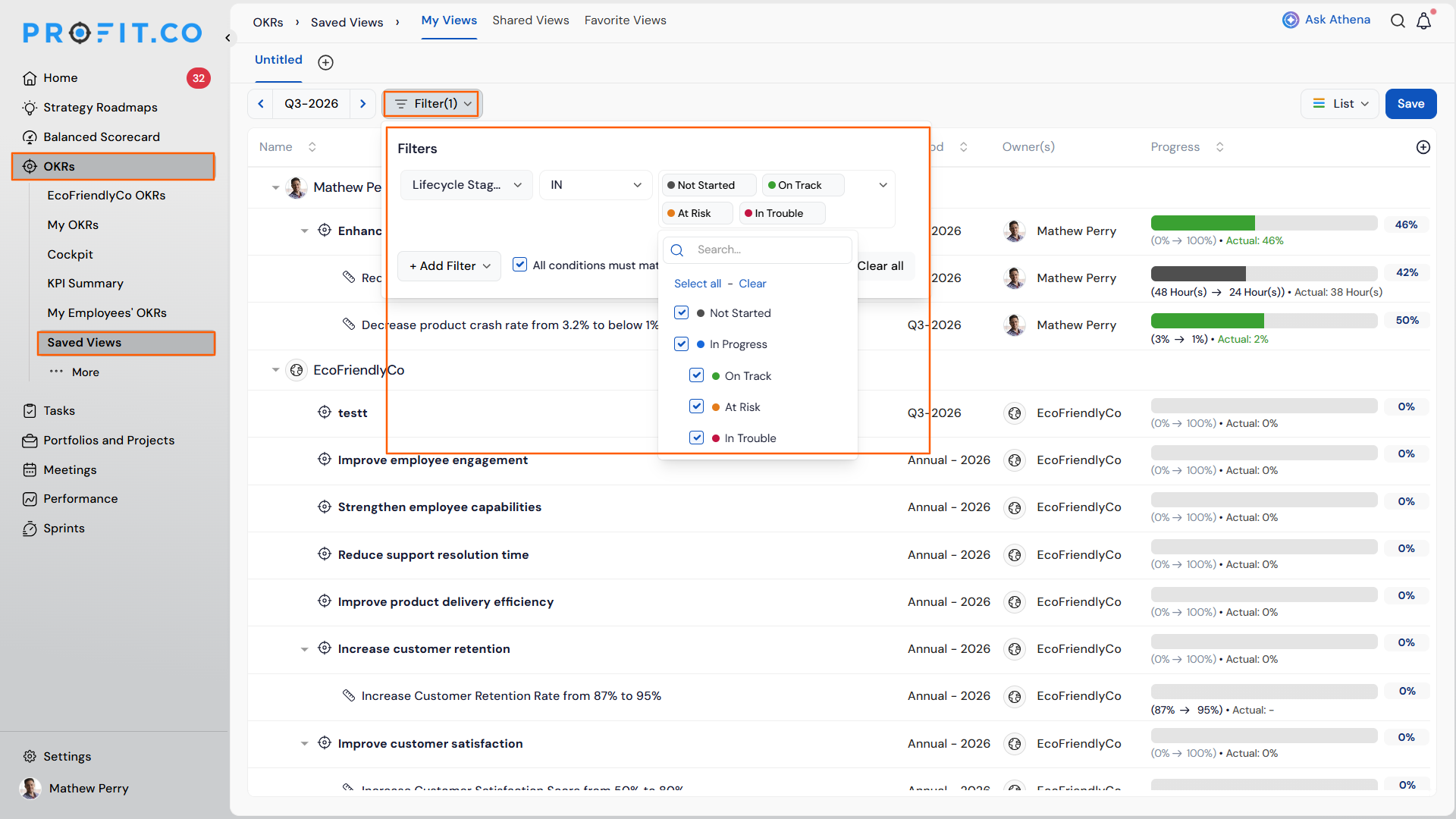The image size is (1456, 819).
Task: Uncheck the At Risk checkbox
Action: (697, 406)
